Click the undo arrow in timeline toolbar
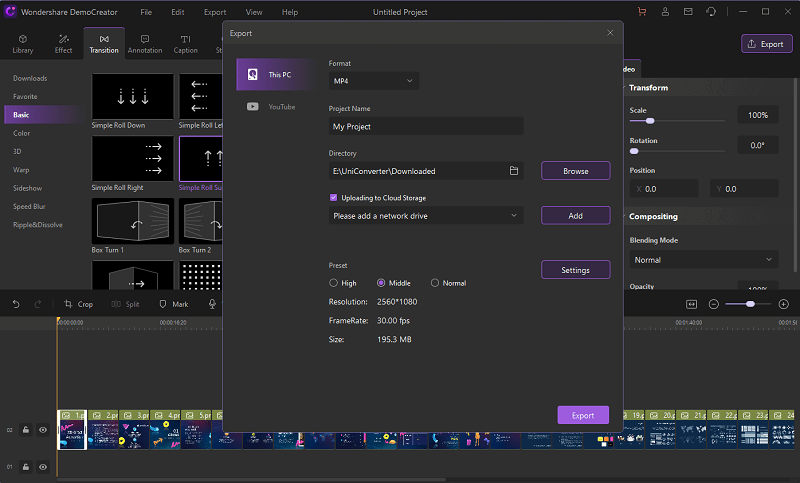 (16, 304)
